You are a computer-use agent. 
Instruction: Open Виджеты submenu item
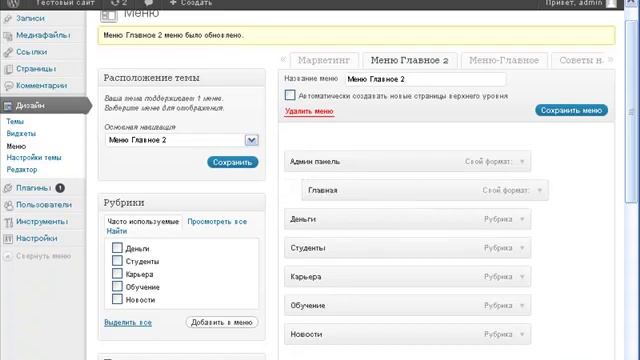coord(21,133)
